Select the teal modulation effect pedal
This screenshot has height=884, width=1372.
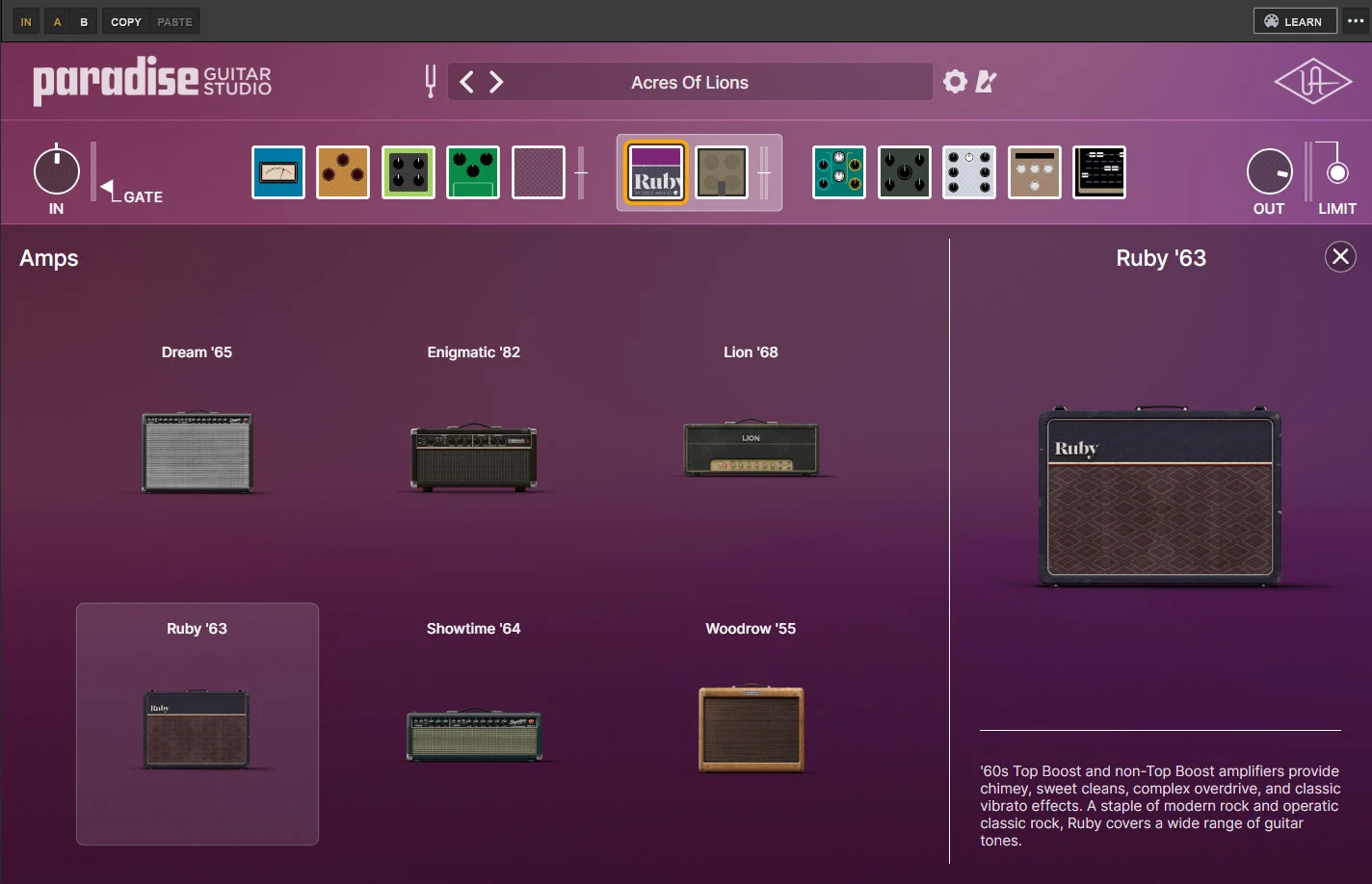(x=839, y=172)
